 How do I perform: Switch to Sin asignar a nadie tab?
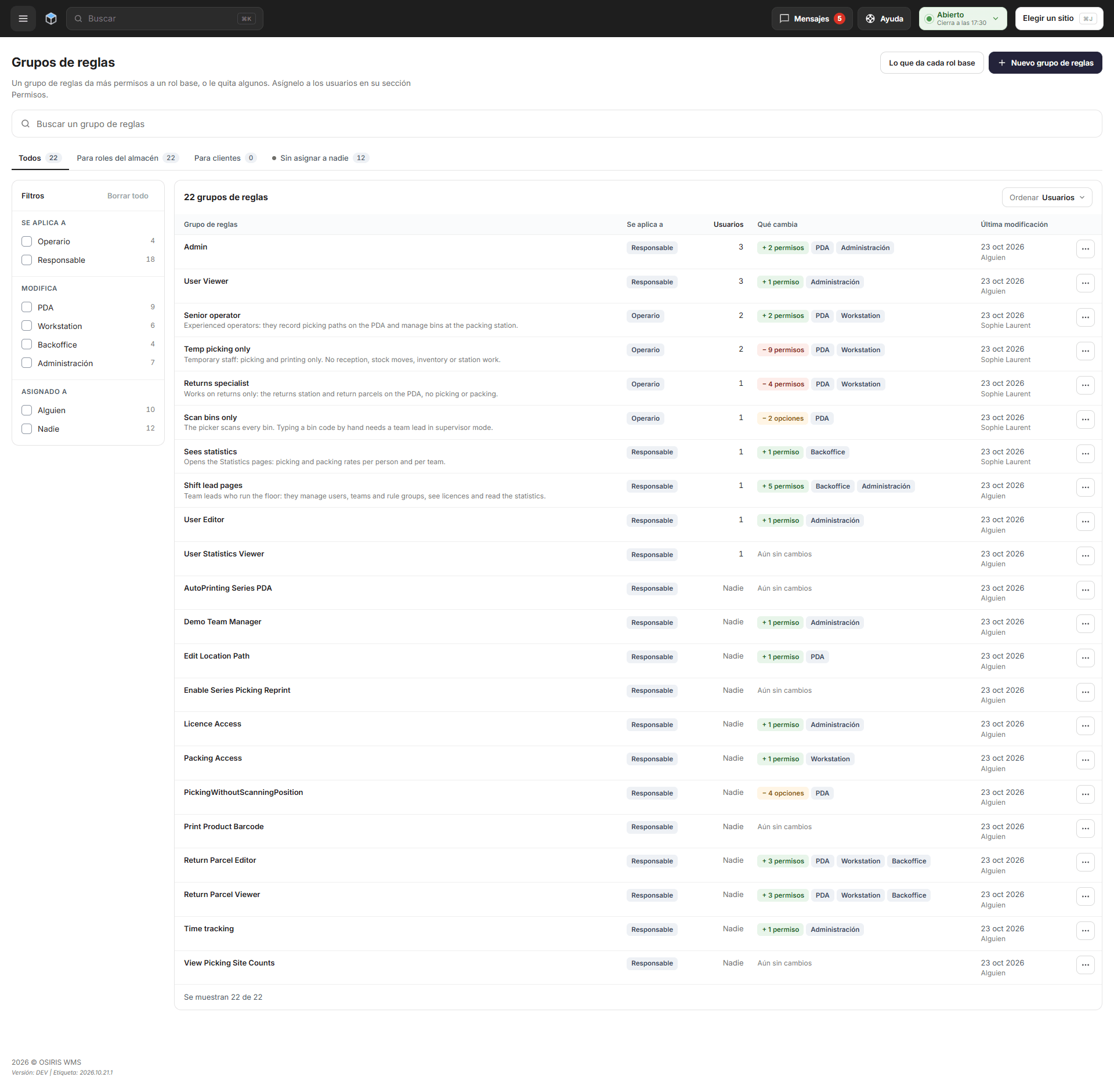pyautogui.click(x=320, y=158)
